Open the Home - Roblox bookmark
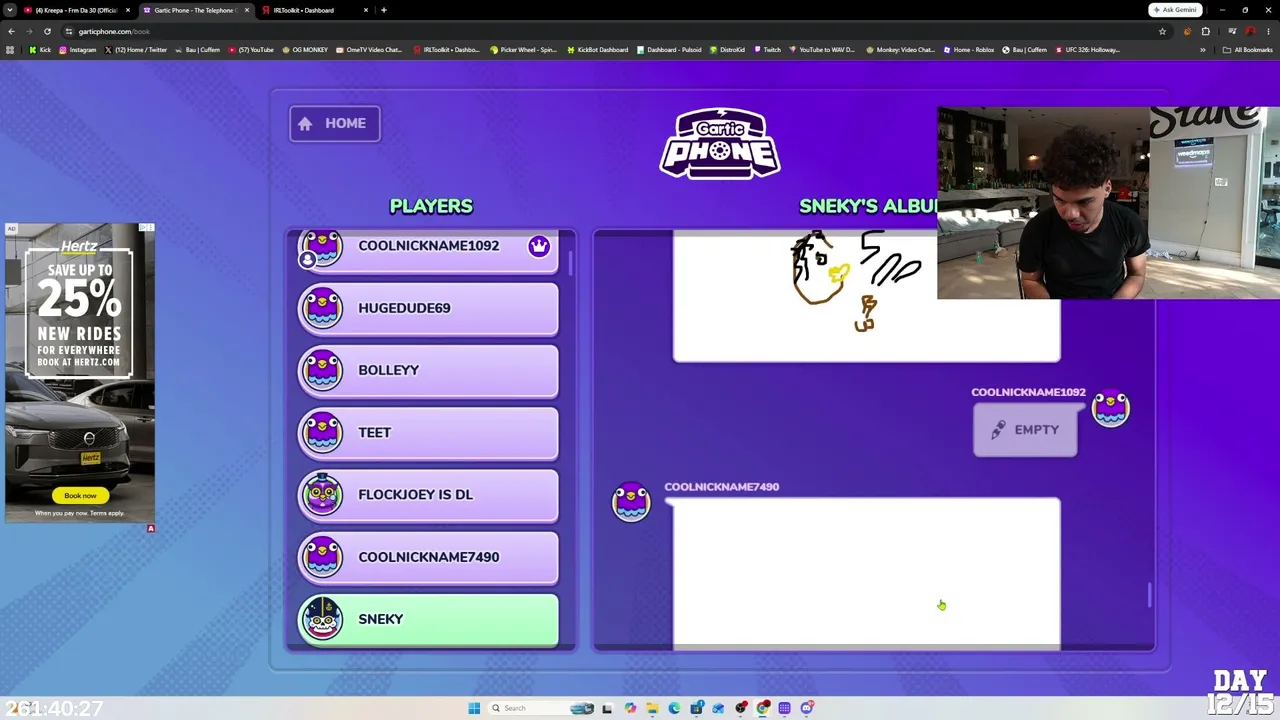This screenshot has height=720, width=1280. click(x=969, y=50)
